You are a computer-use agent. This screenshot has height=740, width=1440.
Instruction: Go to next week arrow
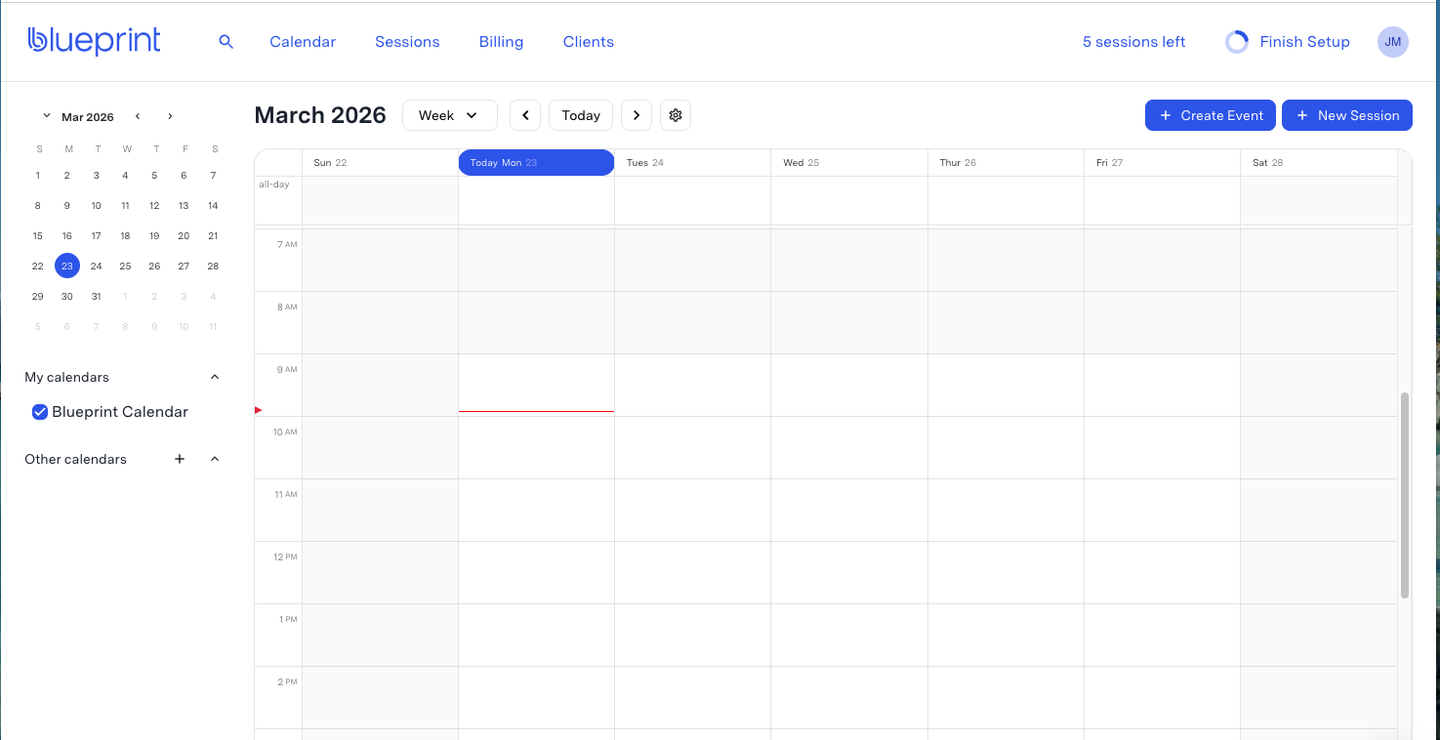coord(636,115)
